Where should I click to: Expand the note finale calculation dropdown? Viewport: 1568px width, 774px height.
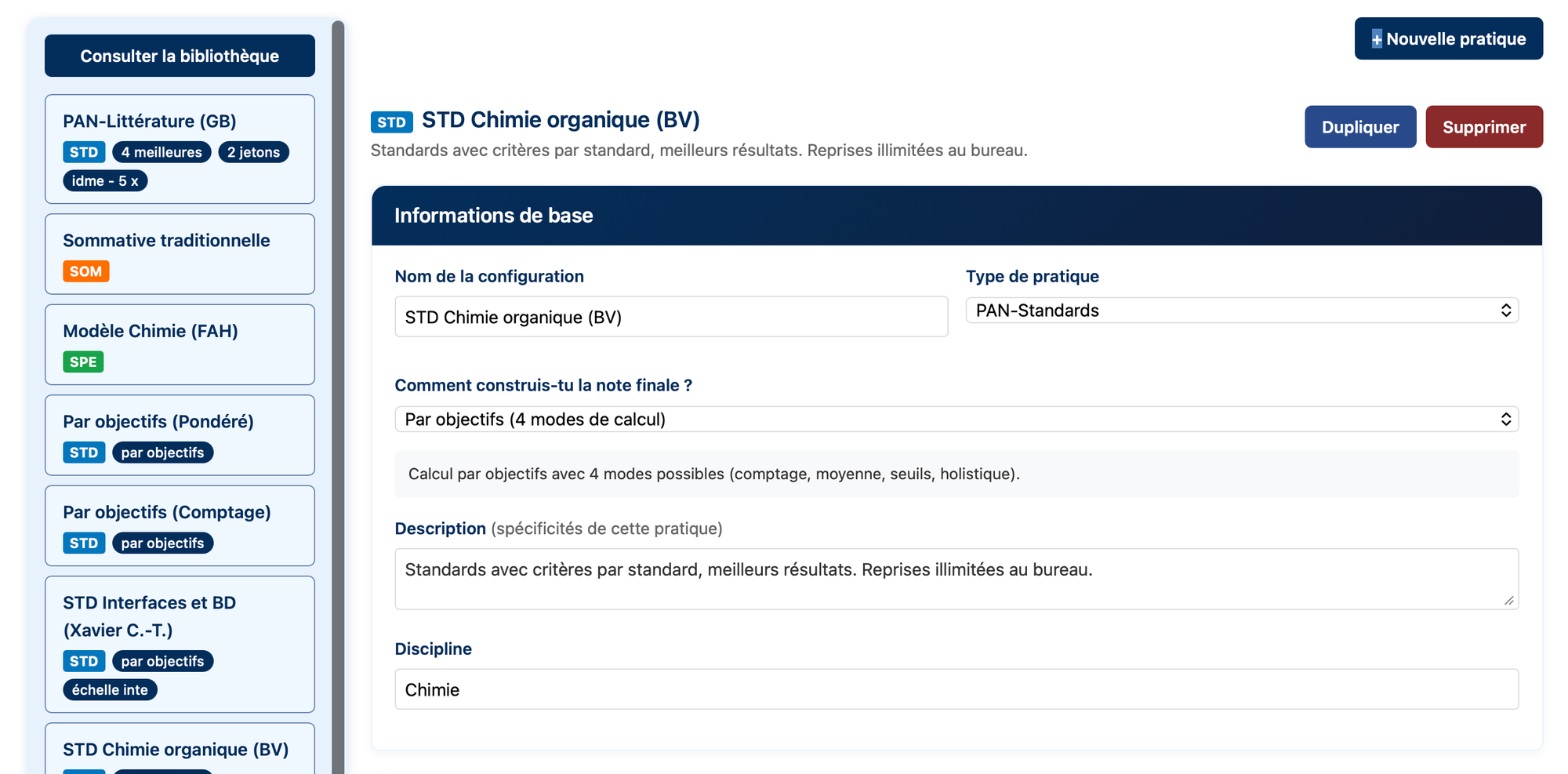coord(956,420)
